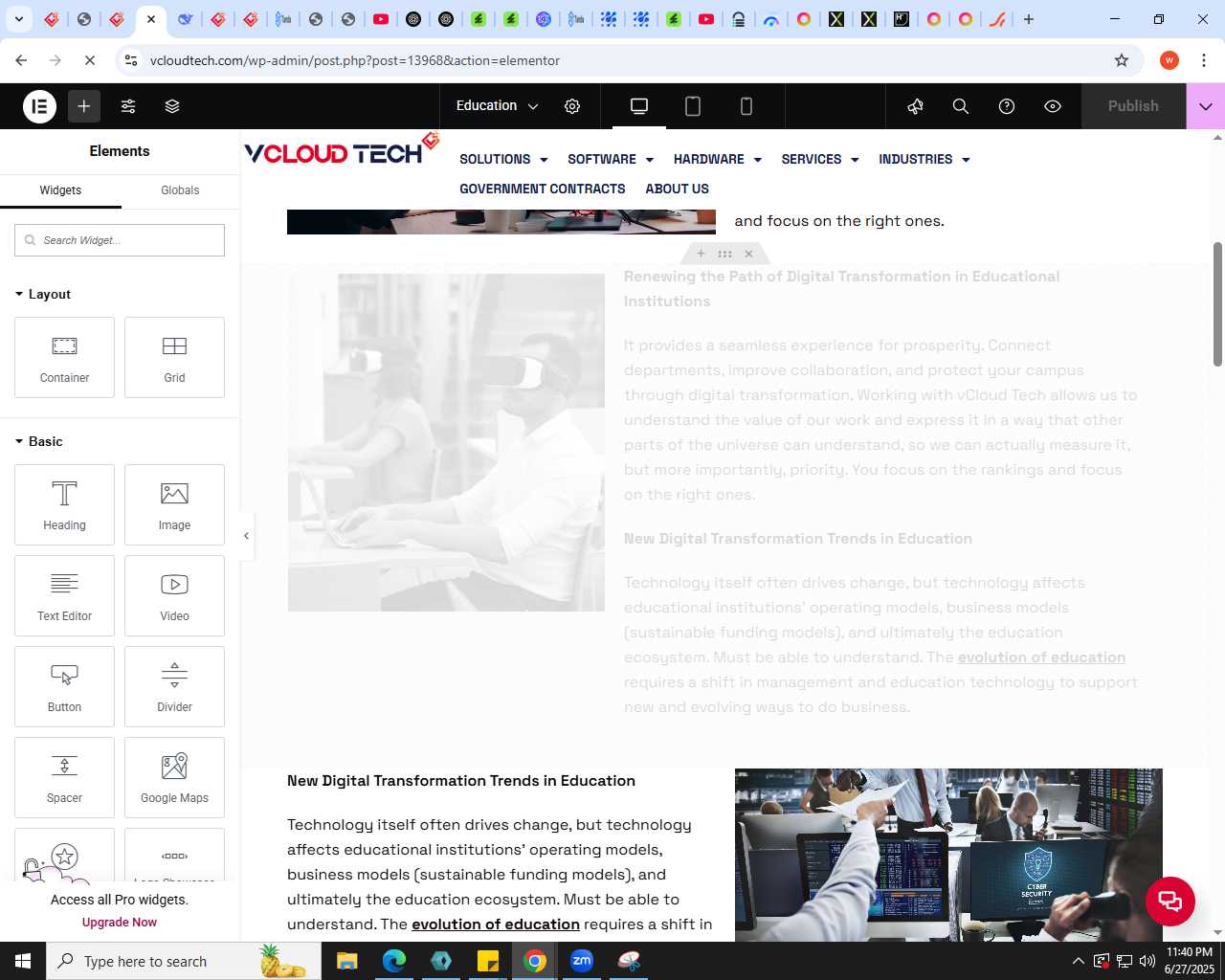Switch to the Widgets tab
The image size is (1225, 980).
coord(60,190)
